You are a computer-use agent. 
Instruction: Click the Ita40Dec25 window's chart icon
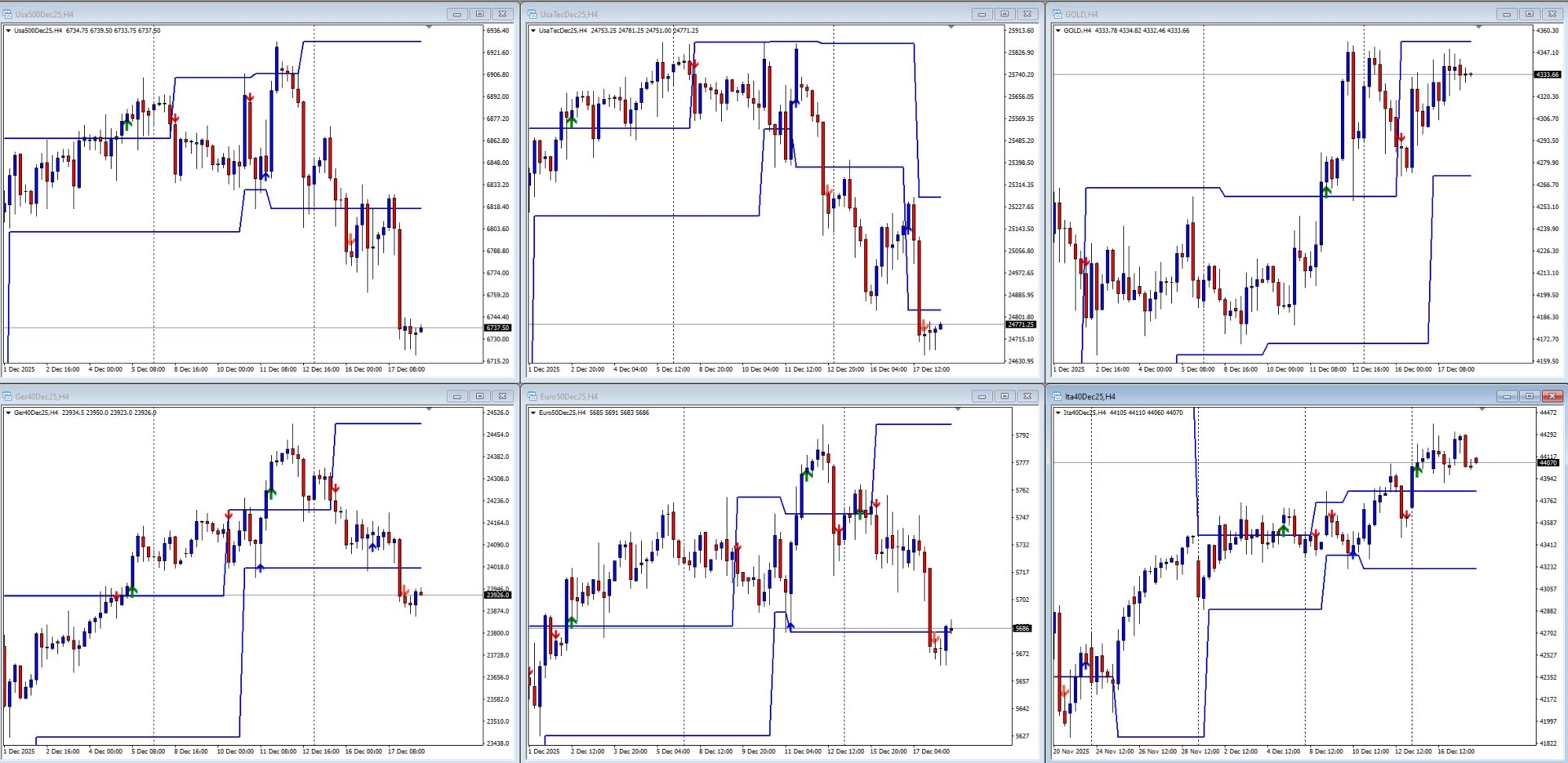1058,396
